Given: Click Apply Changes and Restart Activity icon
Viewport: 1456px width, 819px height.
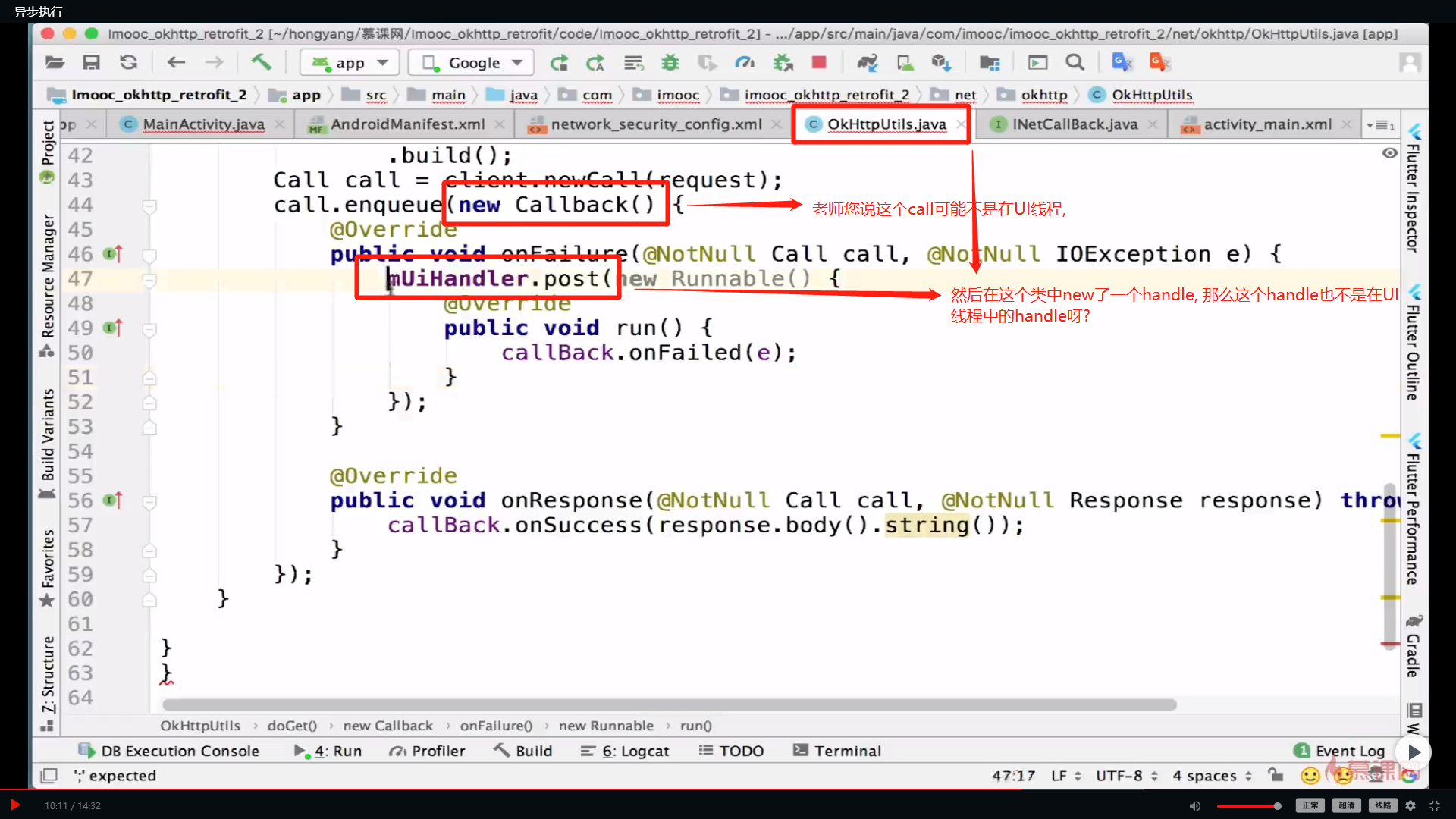Looking at the screenshot, I should click(596, 63).
